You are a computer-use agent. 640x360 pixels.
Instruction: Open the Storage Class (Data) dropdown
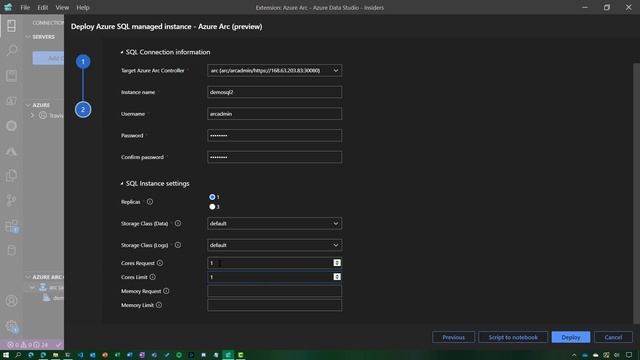coord(274,223)
